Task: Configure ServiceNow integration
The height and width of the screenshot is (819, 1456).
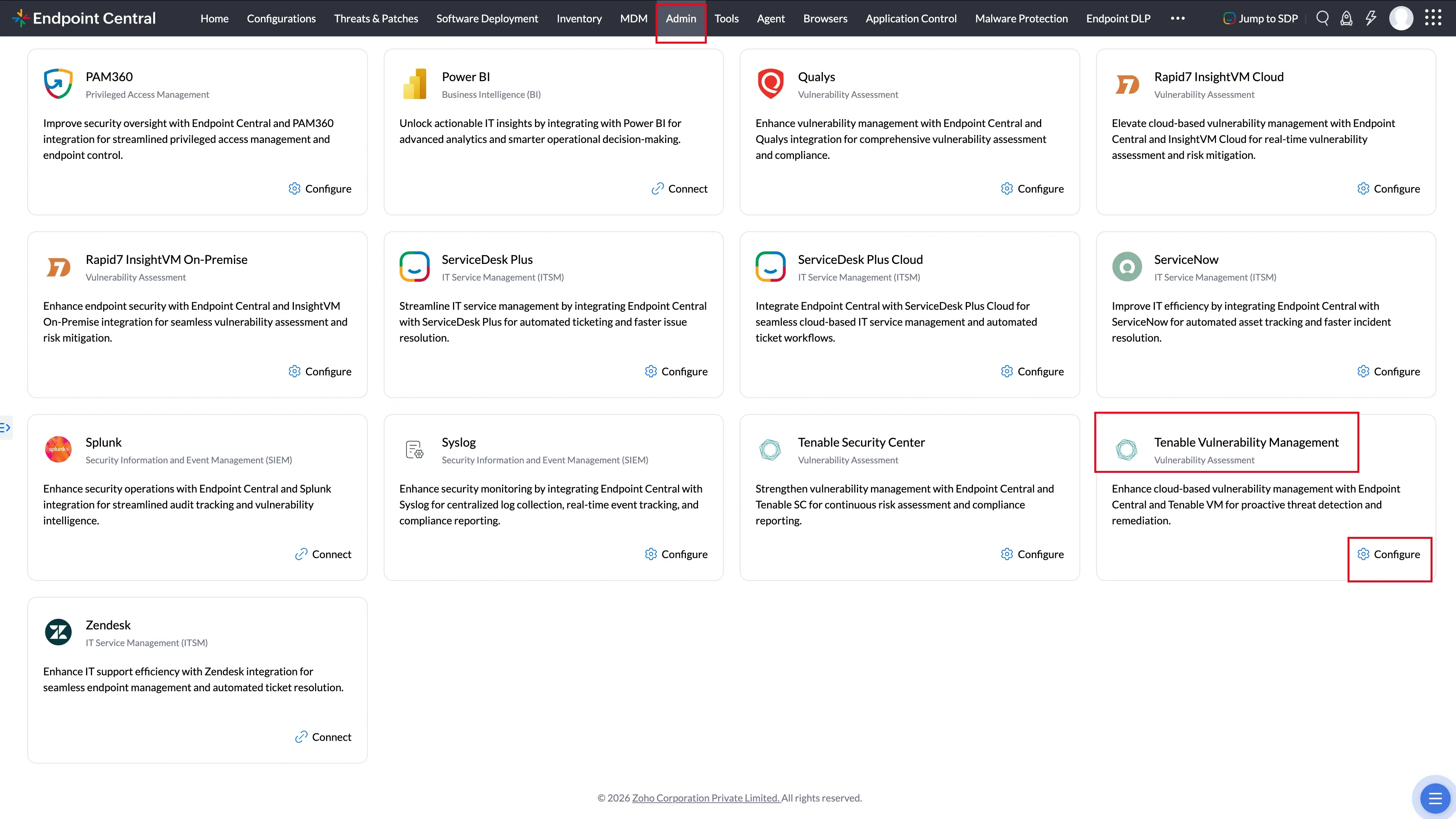Action: coord(1388,371)
